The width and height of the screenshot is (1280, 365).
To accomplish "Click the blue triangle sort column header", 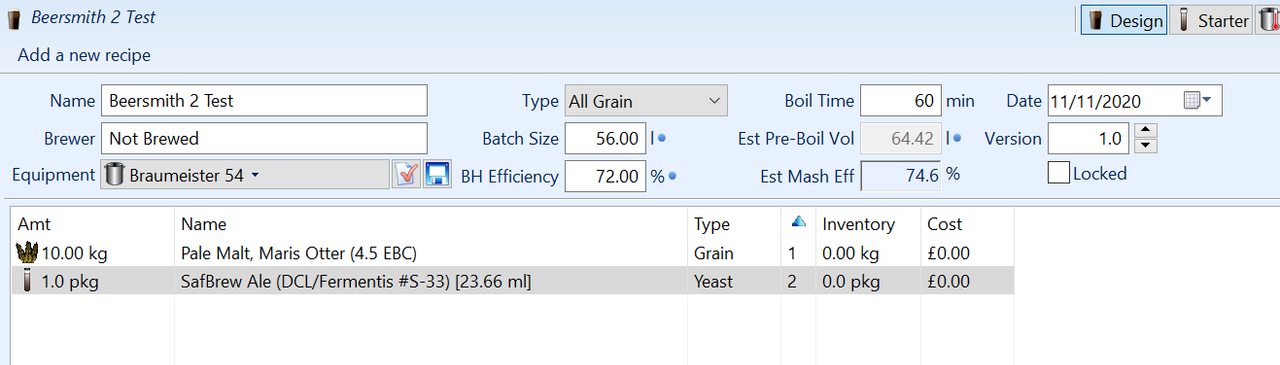I will (x=798, y=222).
